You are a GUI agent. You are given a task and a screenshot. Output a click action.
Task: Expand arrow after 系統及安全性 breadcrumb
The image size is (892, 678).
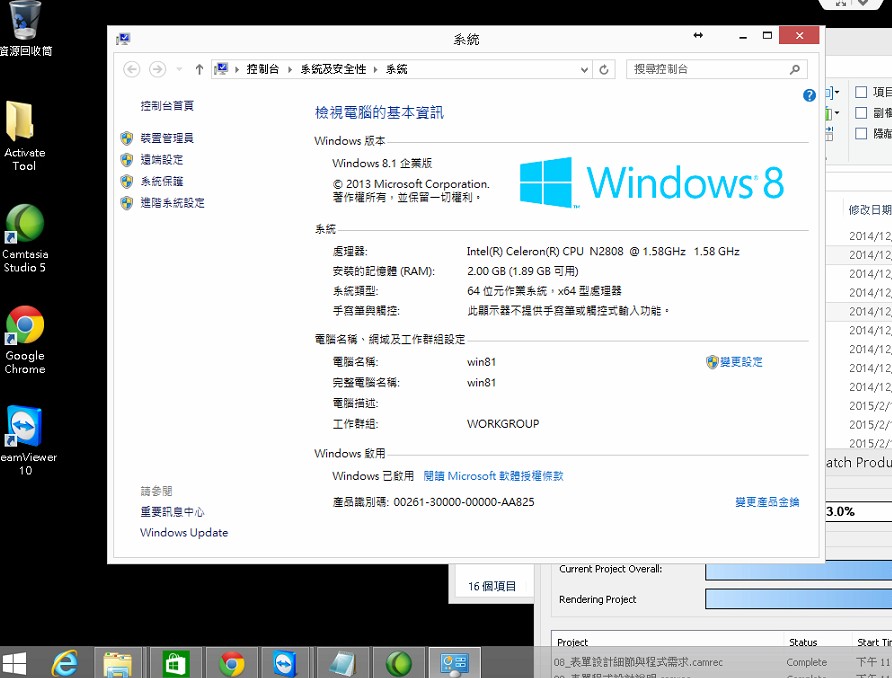point(375,69)
